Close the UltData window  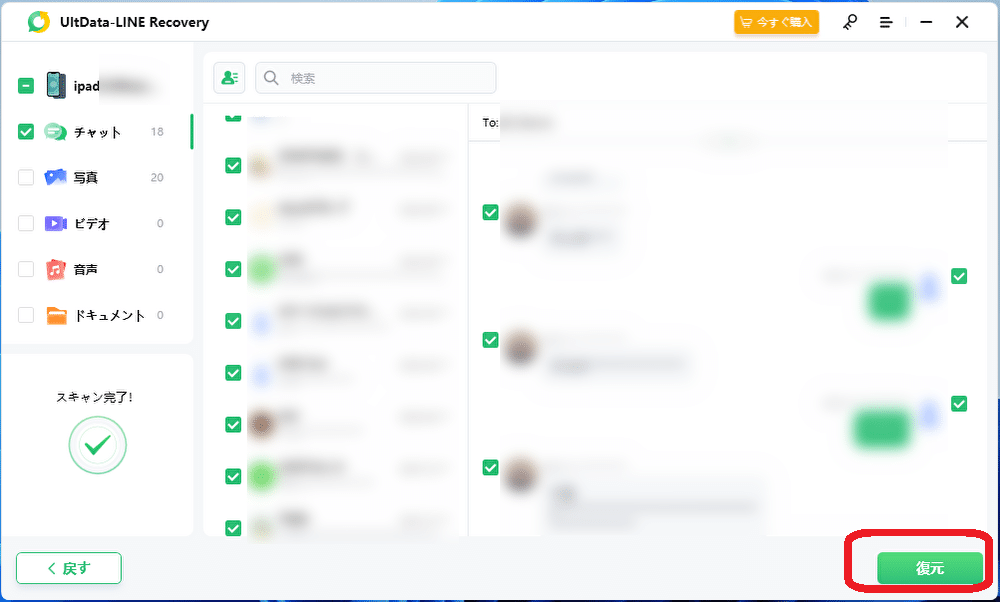point(962,22)
